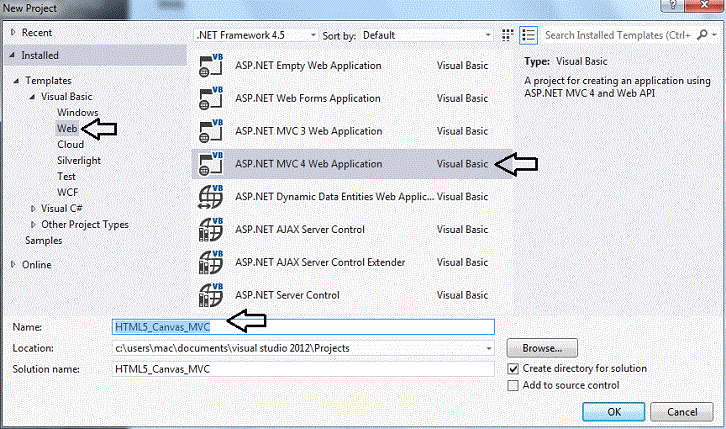Expand the Recent section
Screen dimensions: 726x429
click(x=13, y=32)
